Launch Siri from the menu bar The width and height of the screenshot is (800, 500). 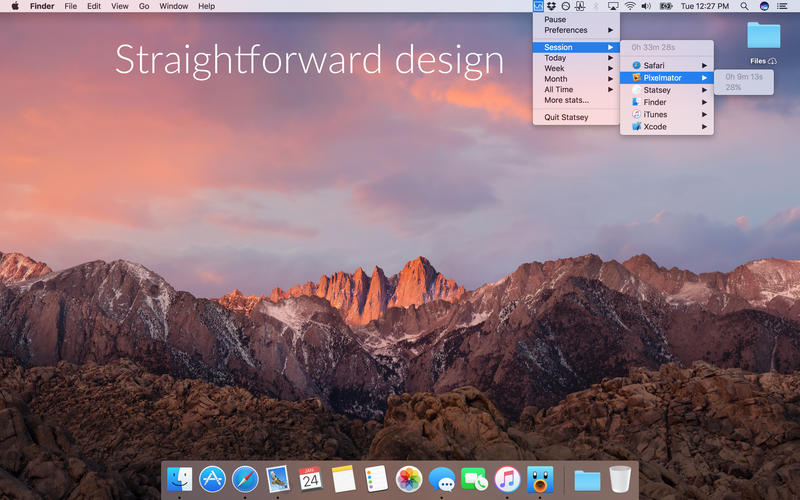pos(764,6)
